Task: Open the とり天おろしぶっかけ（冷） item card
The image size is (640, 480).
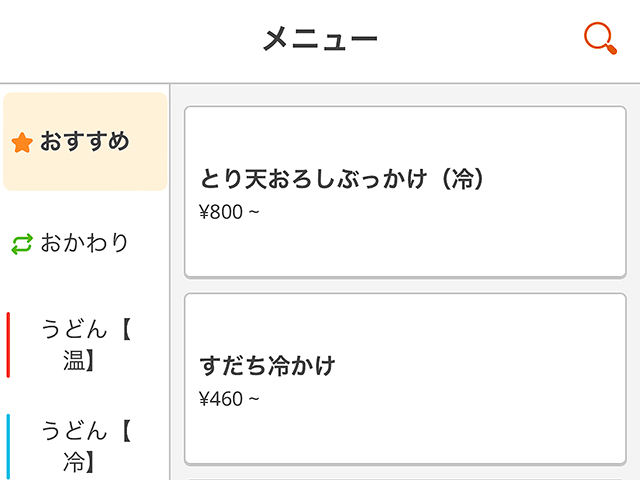Action: (x=405, y=192)
